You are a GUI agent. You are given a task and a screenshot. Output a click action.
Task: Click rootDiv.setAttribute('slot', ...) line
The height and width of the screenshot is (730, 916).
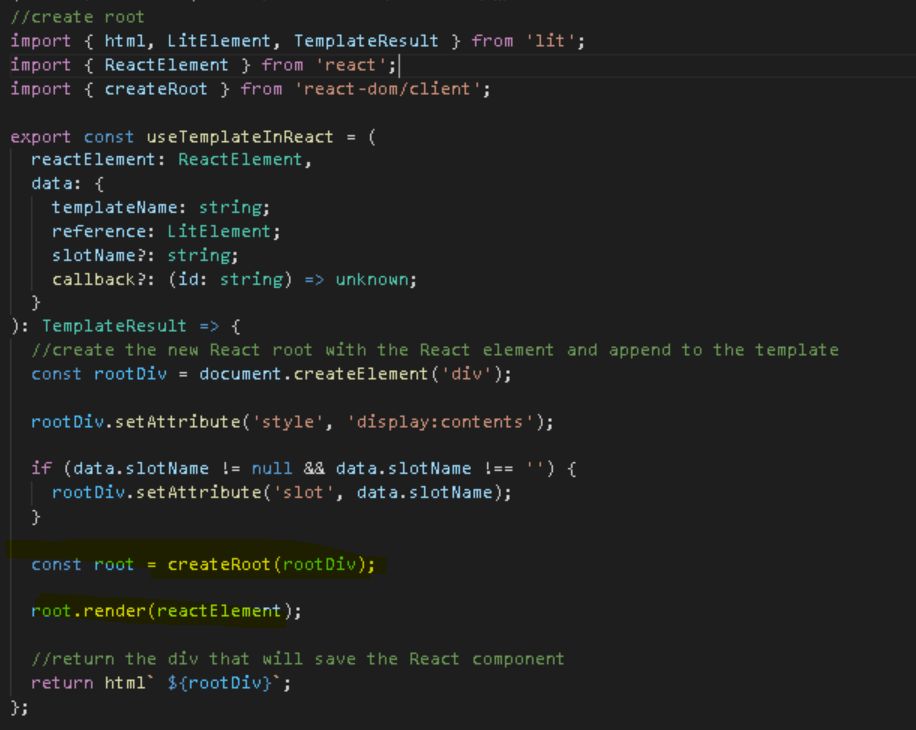tap(282, 492)
